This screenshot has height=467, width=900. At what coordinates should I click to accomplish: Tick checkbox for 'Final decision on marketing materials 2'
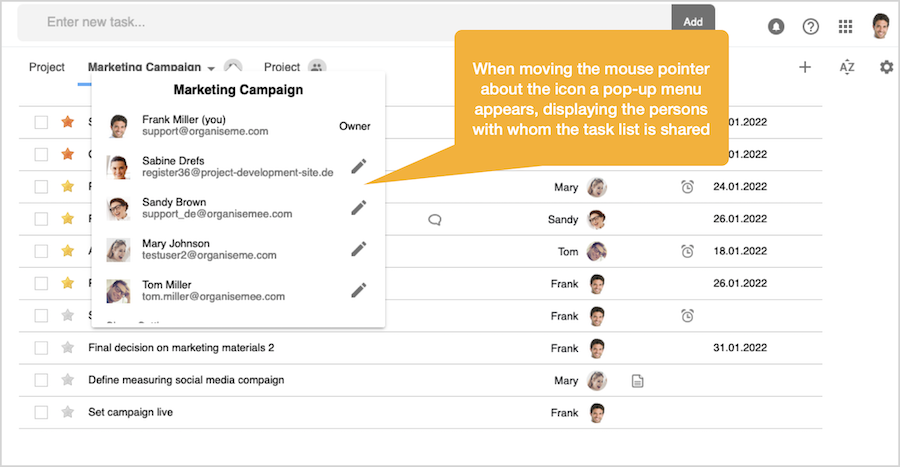click(x=41, y=348)
